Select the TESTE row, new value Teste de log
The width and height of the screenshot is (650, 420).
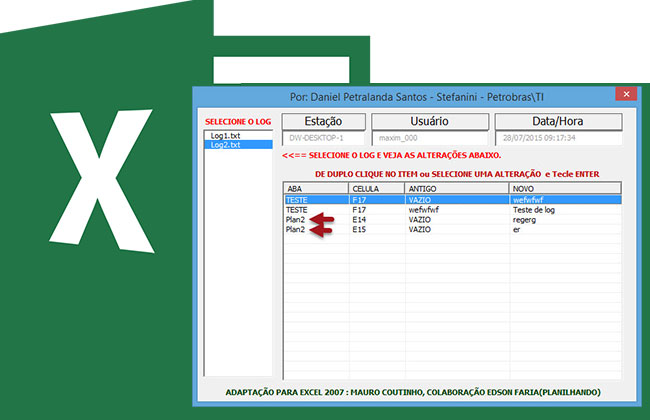click(x=453, y=210)
